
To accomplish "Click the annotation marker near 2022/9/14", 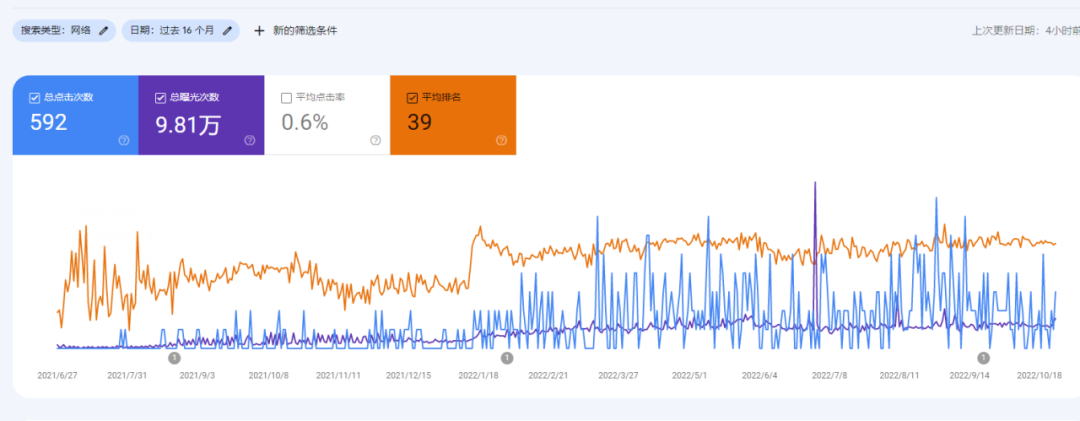I will [x=984, y=357].
